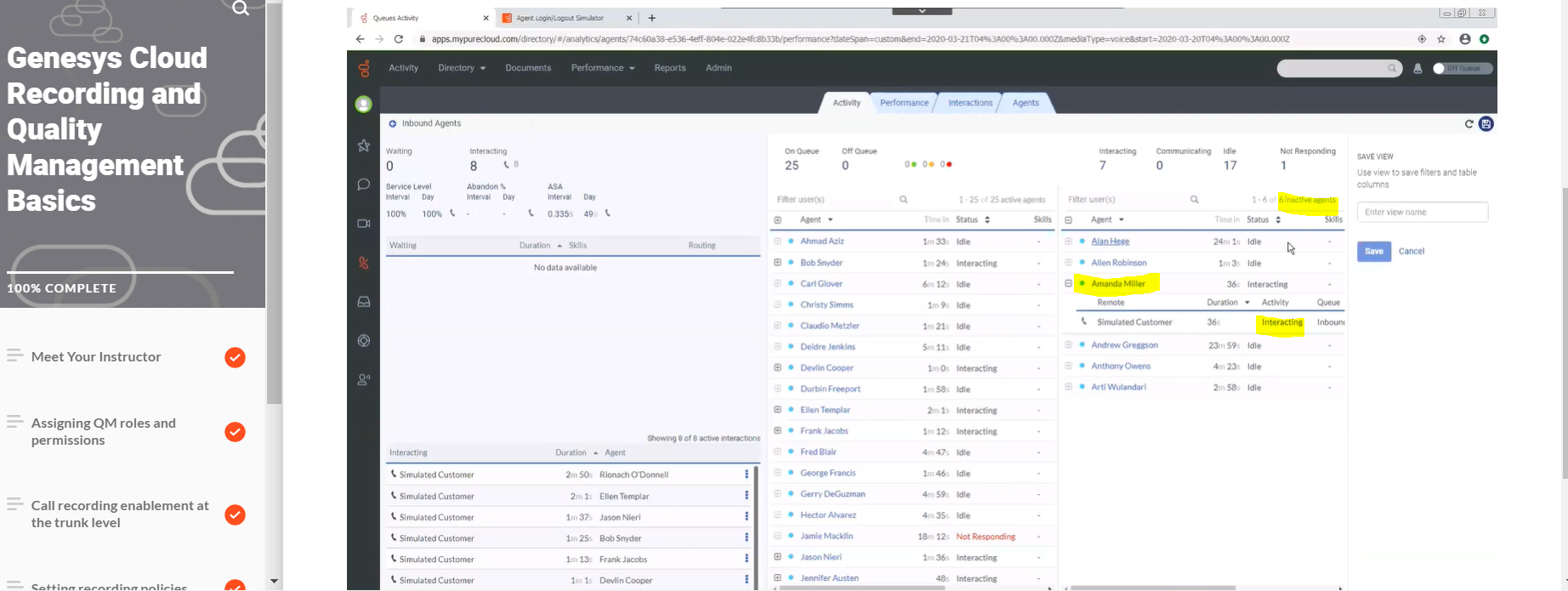
Task: Switch to the Interactions tab
Action: tap(970, 103)
